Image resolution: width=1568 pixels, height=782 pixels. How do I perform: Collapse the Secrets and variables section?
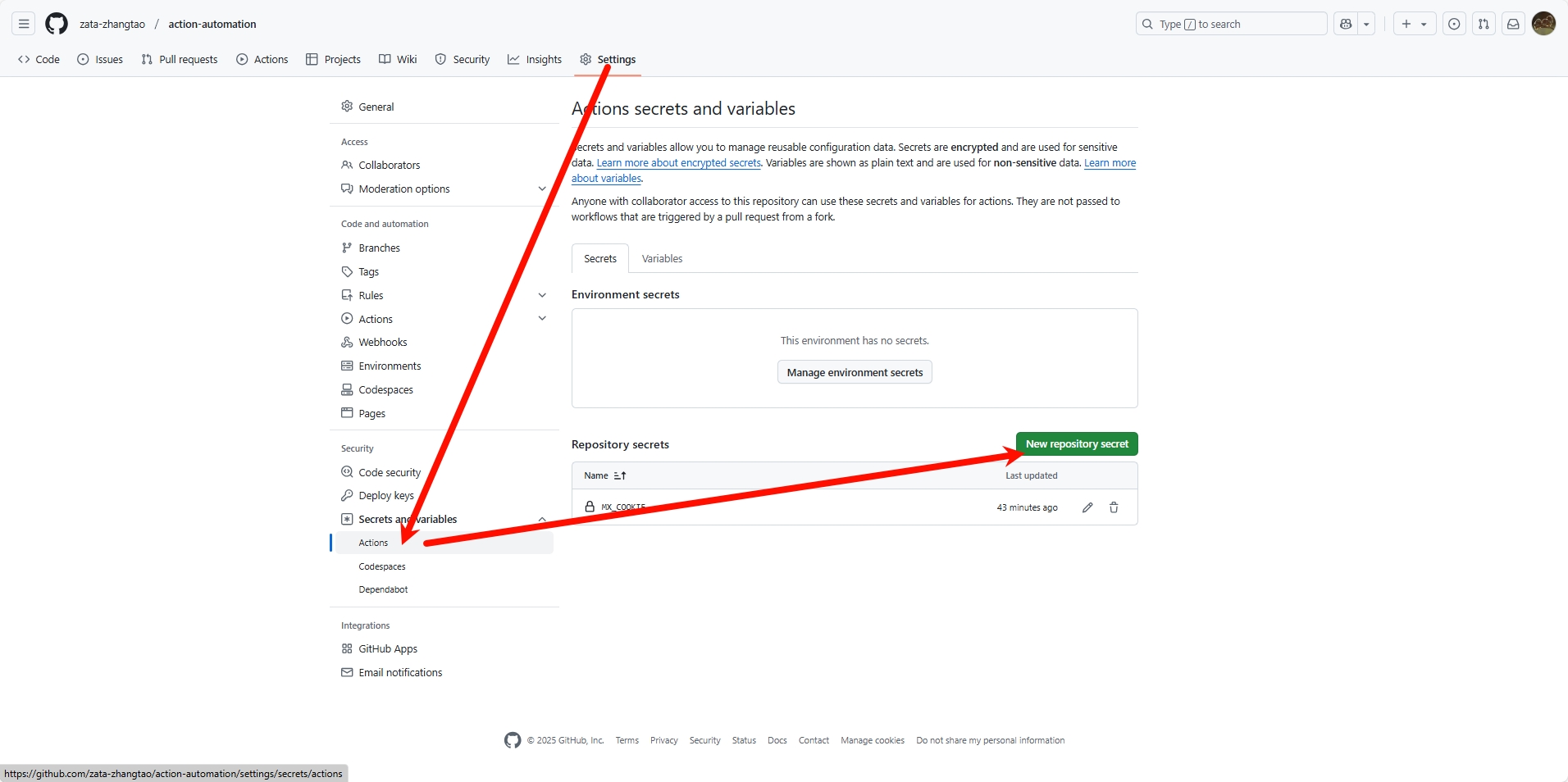pyautogui.click(x=542, y=519)
